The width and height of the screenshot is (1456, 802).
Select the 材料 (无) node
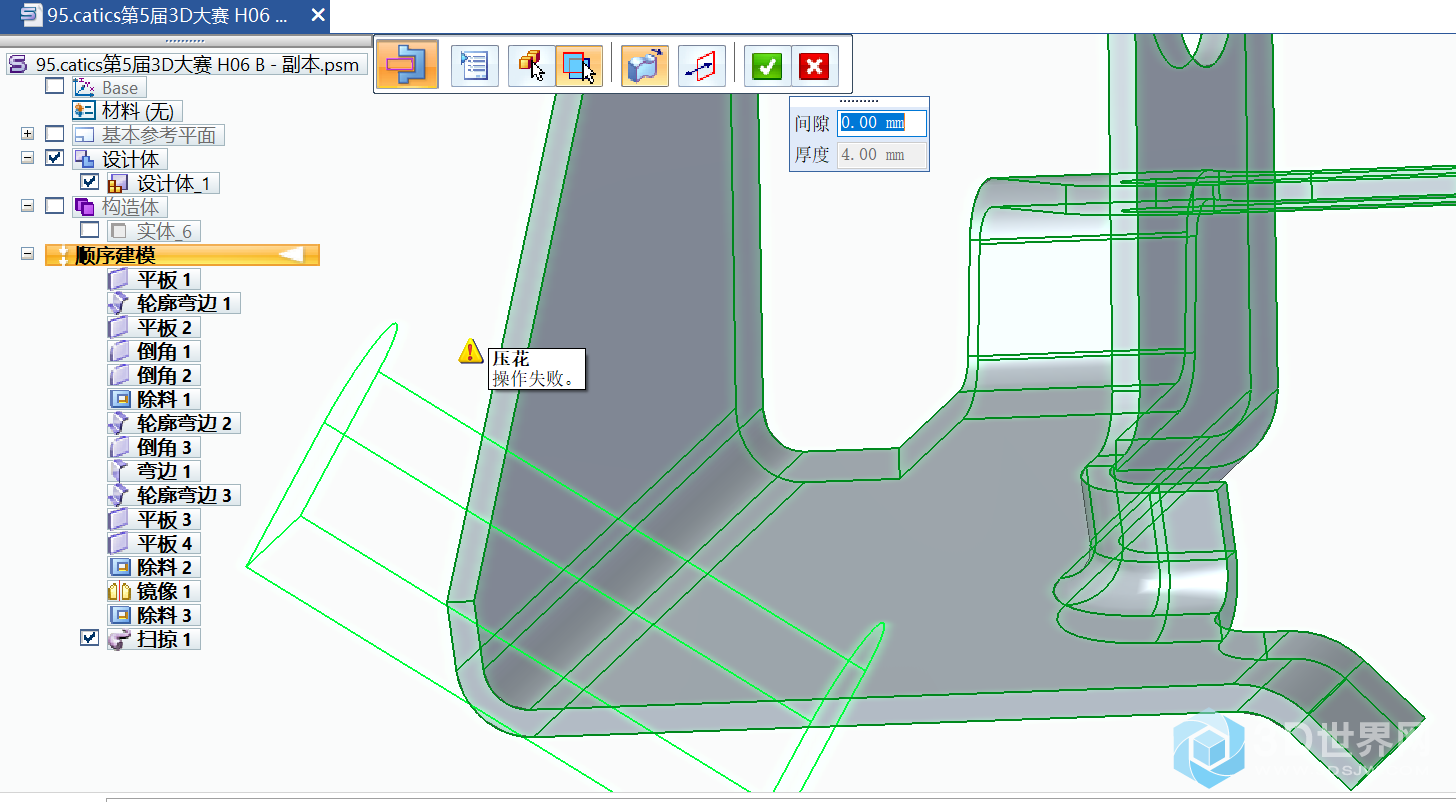pyautogui.click(x=128, y=111)
